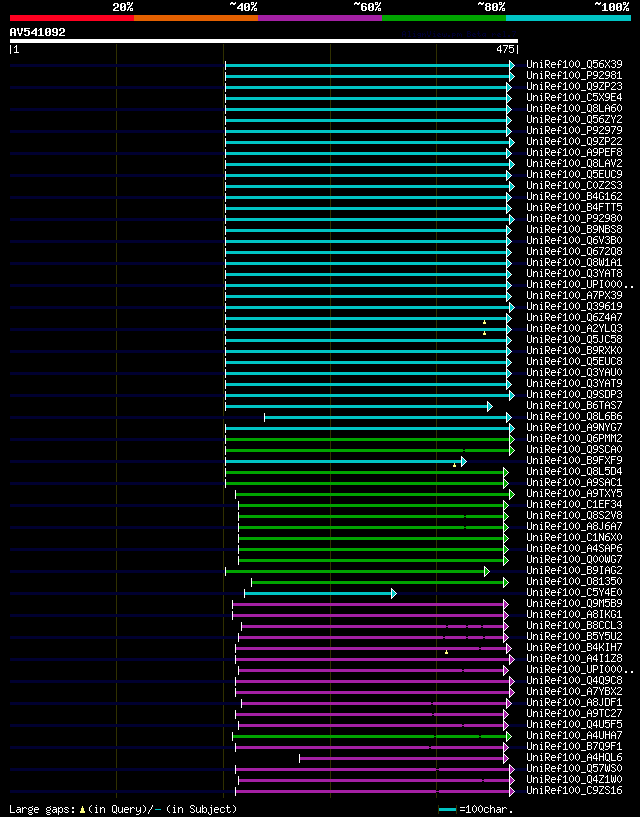Open hit UniRef100_B8CCL3
640x817 pixels.
pyautogui.click(x=574, y=625)
